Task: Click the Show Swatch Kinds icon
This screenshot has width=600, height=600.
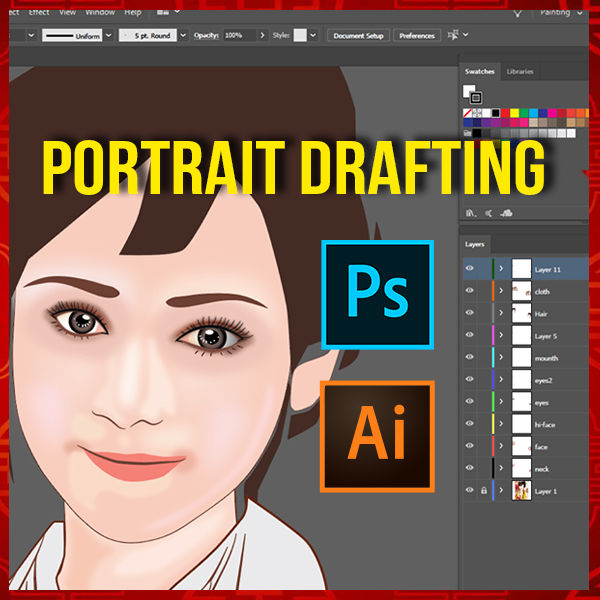Action: 489,213
